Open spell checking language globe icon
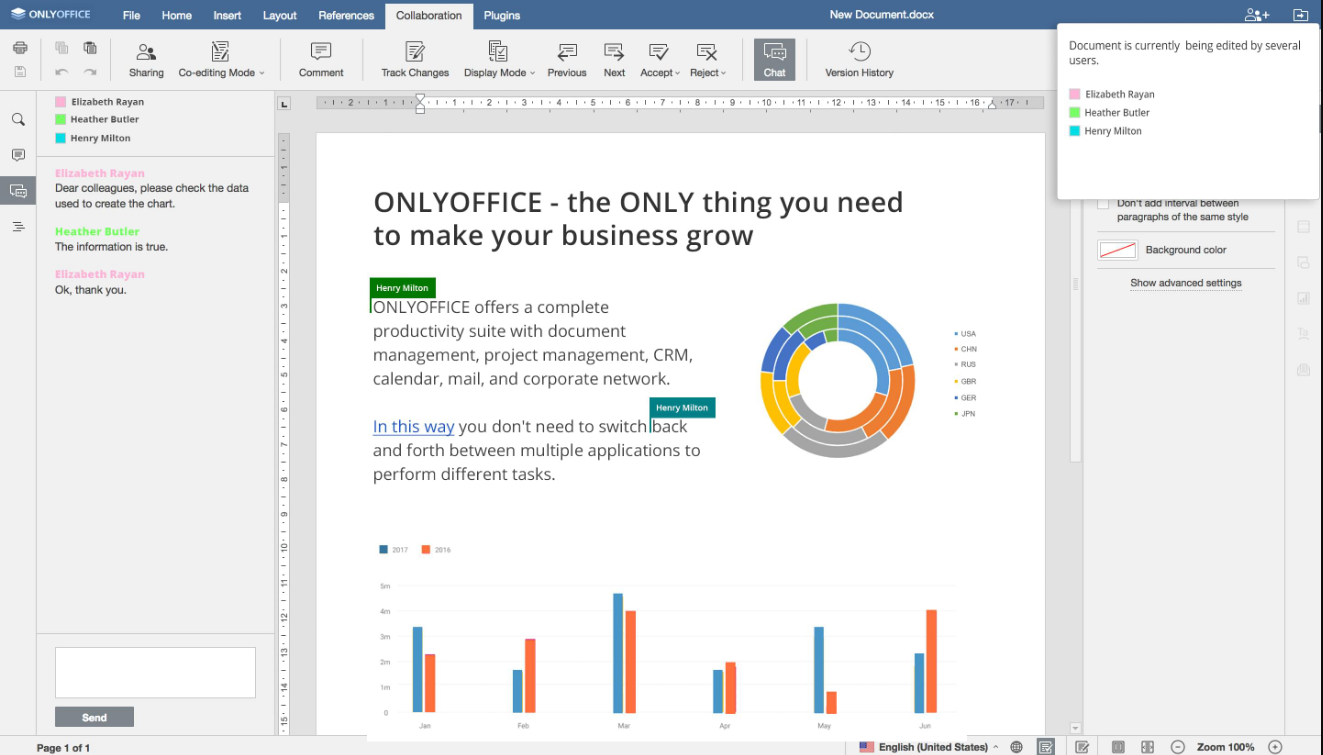The height and width of the screenshot is (755, 1323). [x=1016, y=745]
